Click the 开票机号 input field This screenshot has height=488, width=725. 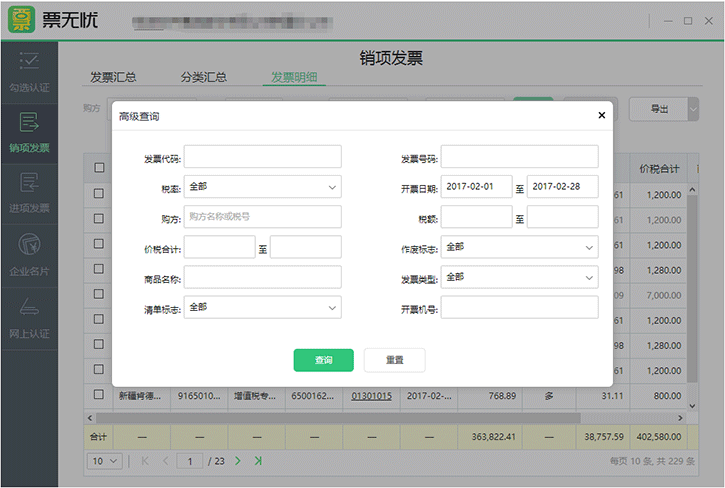pos(519,307)
